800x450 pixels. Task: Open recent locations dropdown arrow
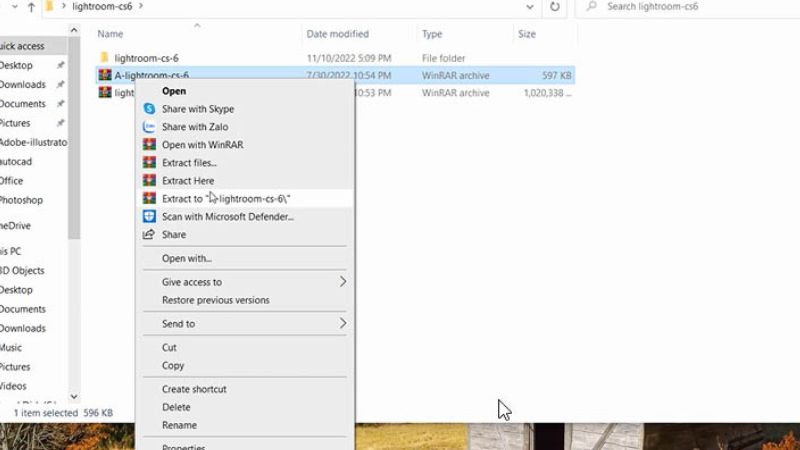[14, 7]
